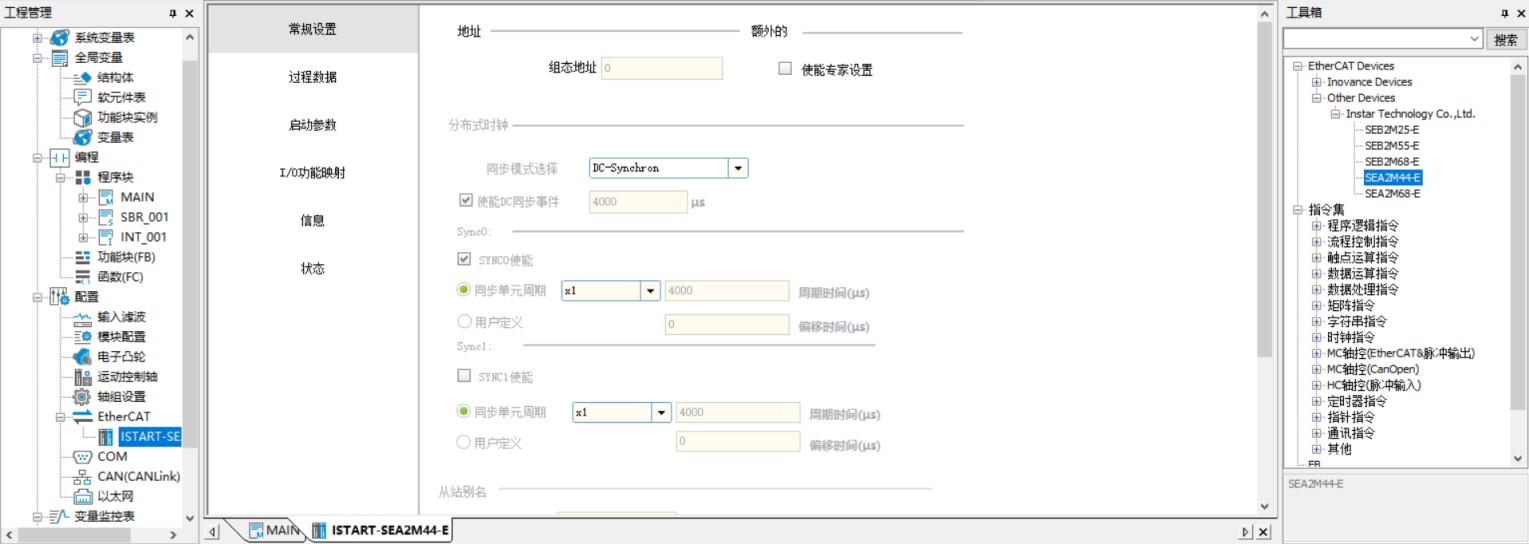This screenshot has height=544, width=1529.
Task: Click the 输入滤波 input filter icon
Action: (x=83, y=317)
